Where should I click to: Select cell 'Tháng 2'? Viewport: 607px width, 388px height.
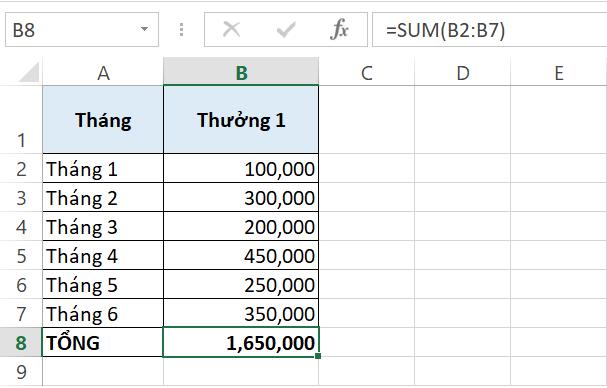coord(103,197)
